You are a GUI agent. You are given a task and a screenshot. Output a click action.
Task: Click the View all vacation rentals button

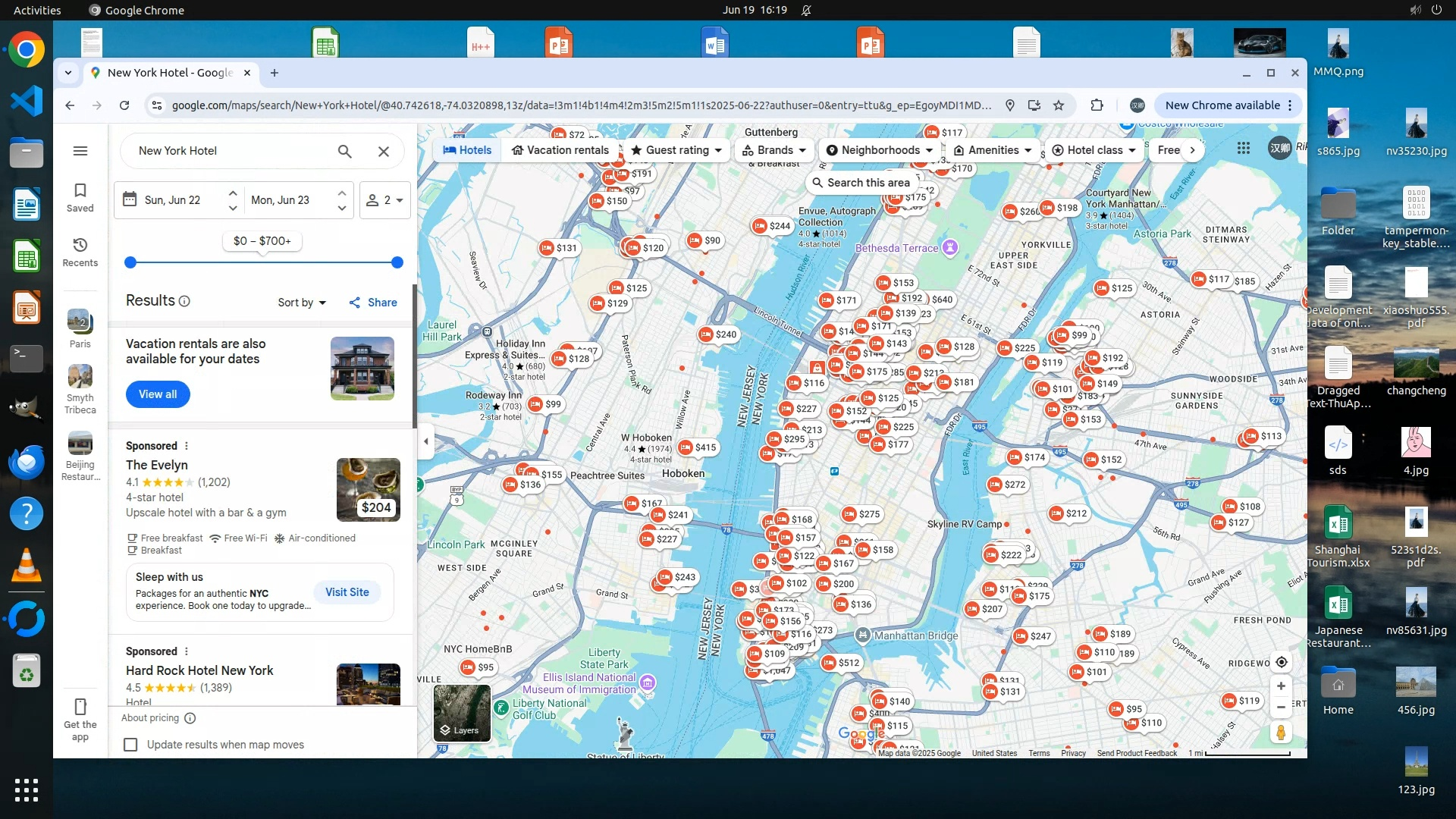(x=158, y=394)
